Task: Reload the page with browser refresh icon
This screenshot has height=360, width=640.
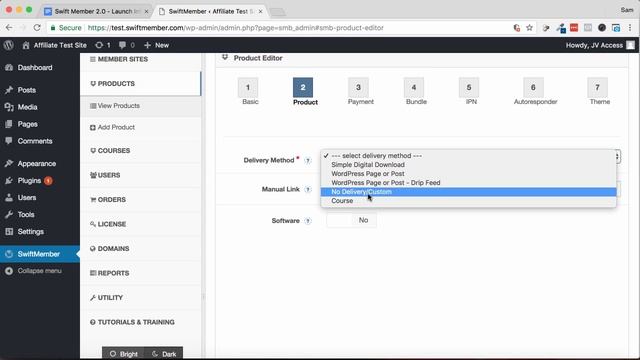Action: 37,28
